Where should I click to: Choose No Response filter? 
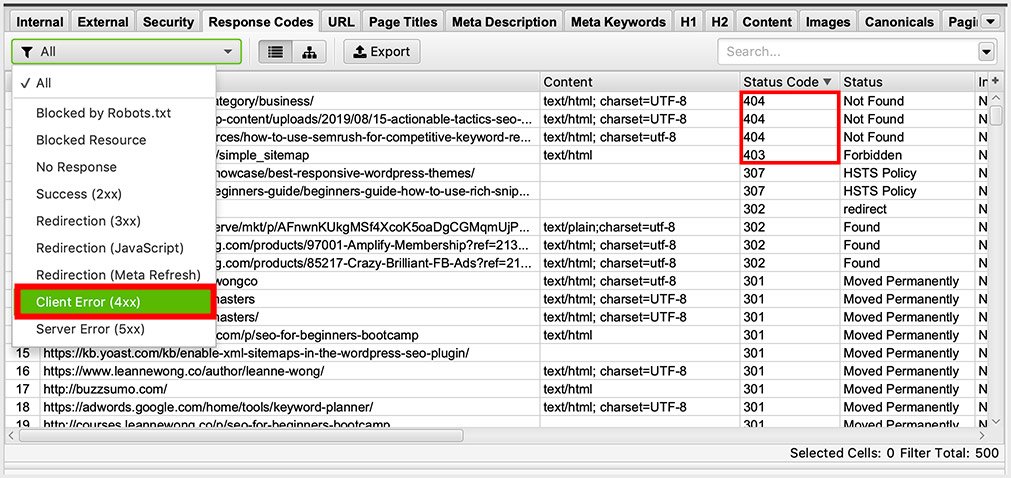pyautogui.click(x=114, y=167)
